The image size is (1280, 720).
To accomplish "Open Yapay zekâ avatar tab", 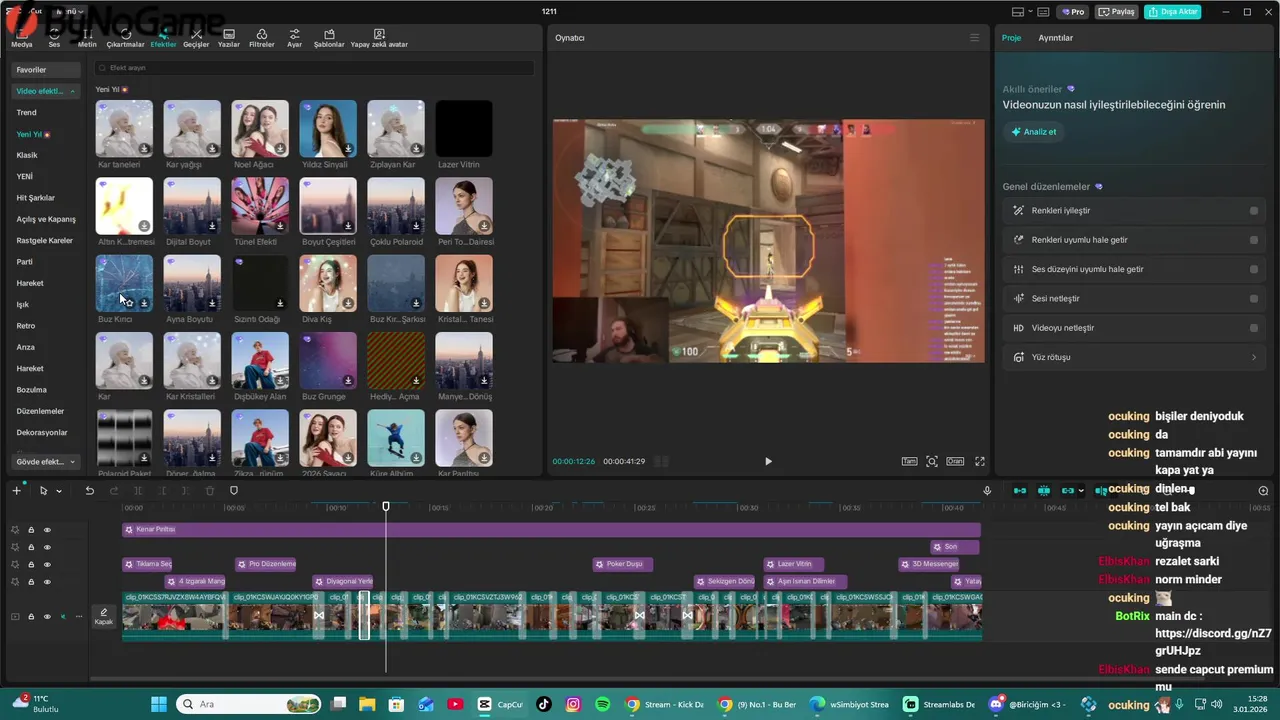I will click(x=379, y=39).
